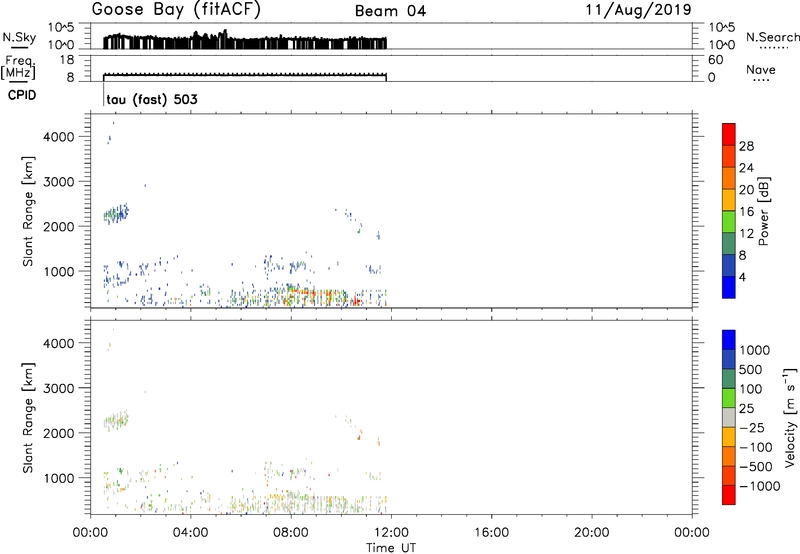Click the blue-green scatter cluster near 2200 km in the power panel
Viewport: 800px width, 554px height.
click(117, 213)
